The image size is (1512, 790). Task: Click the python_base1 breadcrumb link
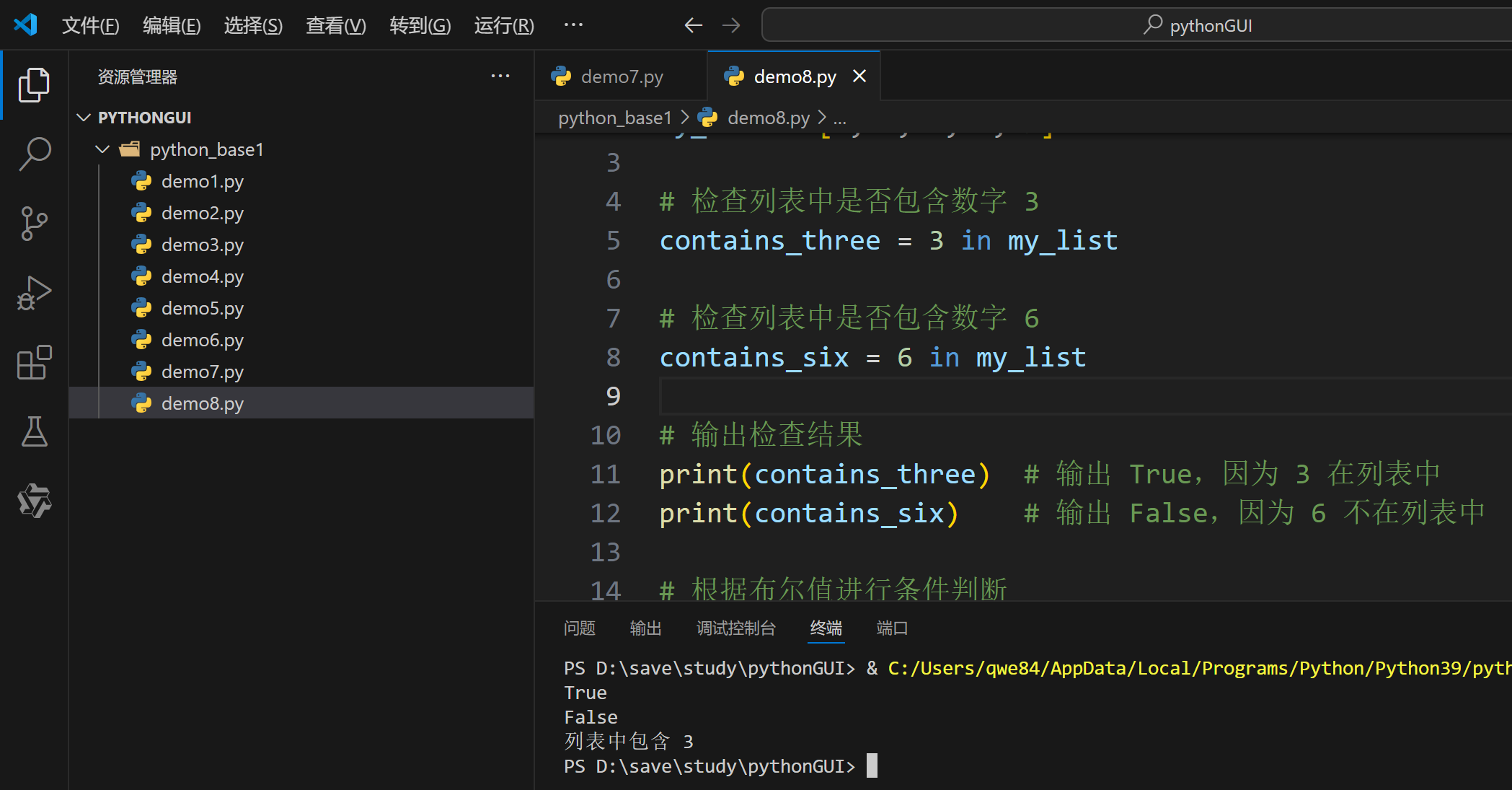[614, 117]
